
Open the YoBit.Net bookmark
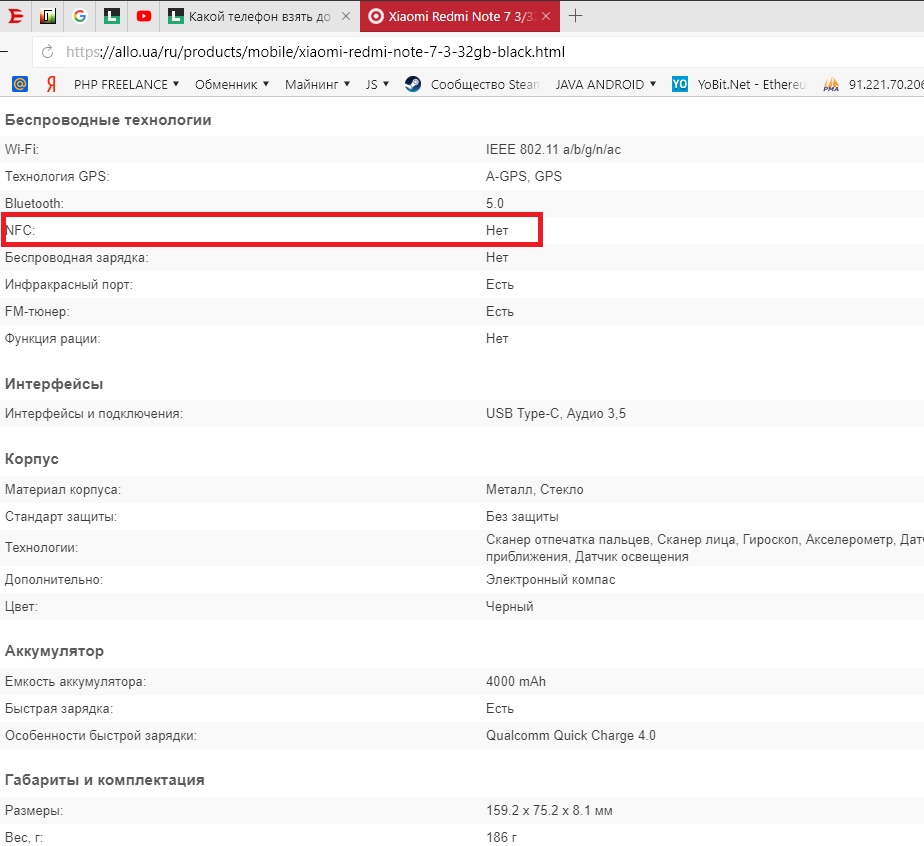[x=738, y=84]
